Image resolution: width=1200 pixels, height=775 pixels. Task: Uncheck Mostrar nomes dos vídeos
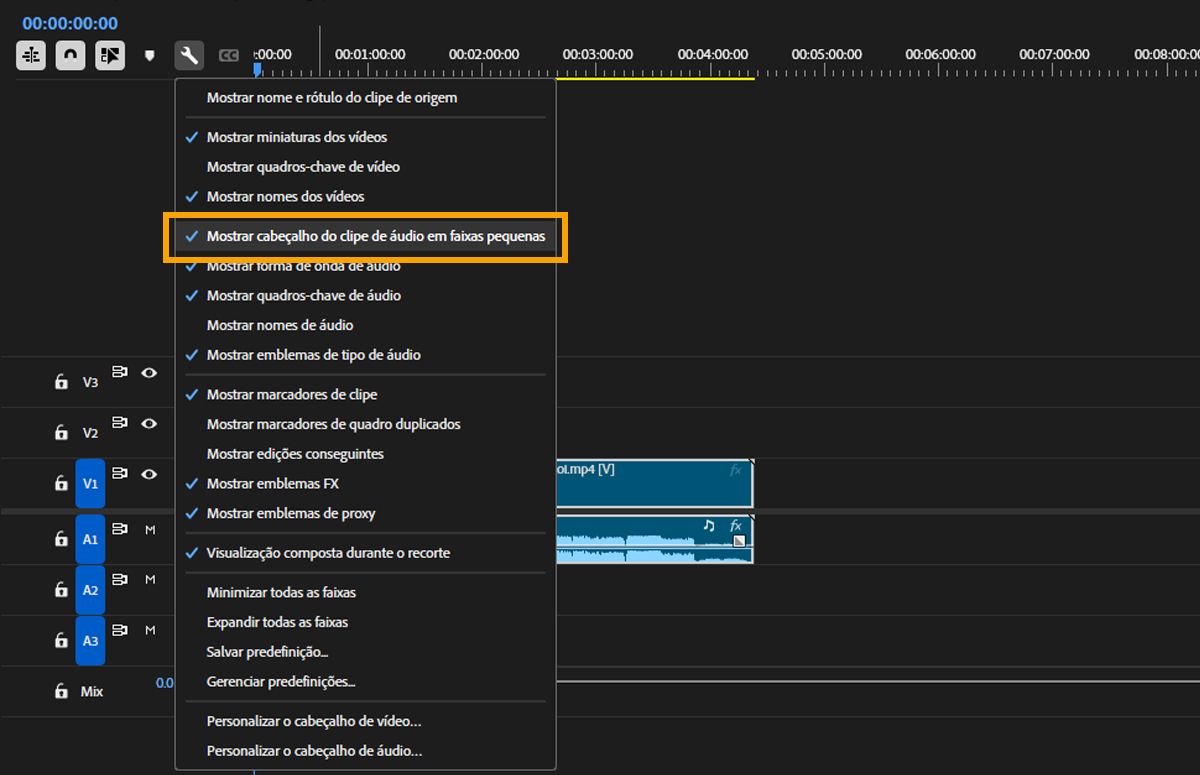click(x=365, y=196)
